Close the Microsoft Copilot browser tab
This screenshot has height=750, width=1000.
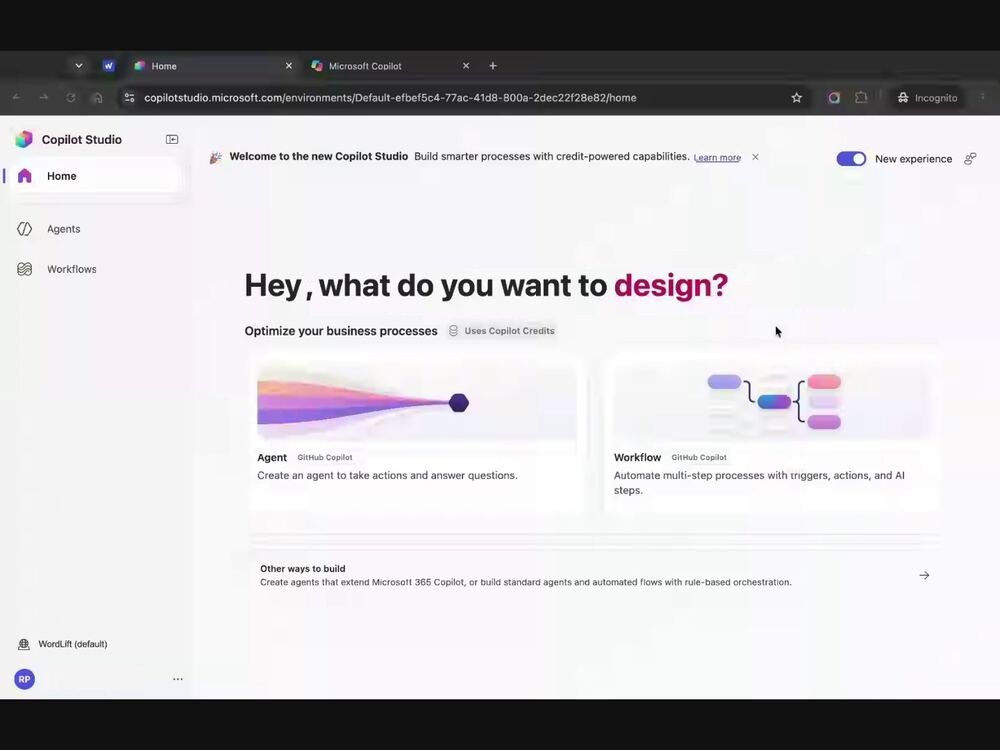[x=466, y=66]
